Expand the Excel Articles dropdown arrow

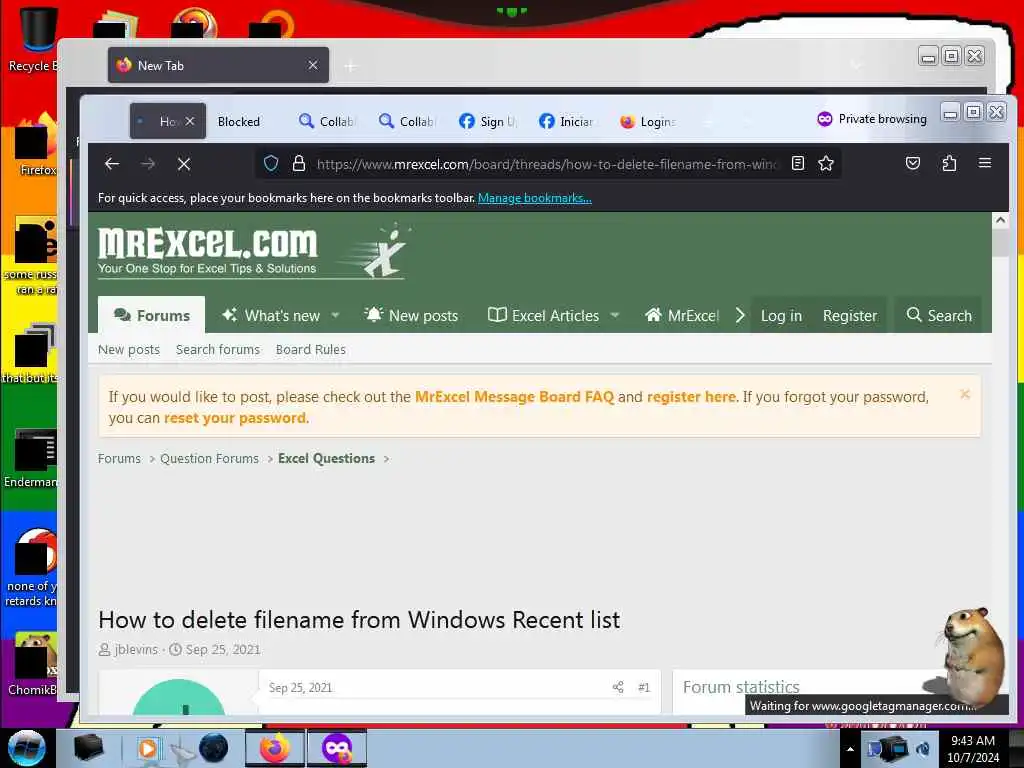pyautogui.click(x=615, y=315)
